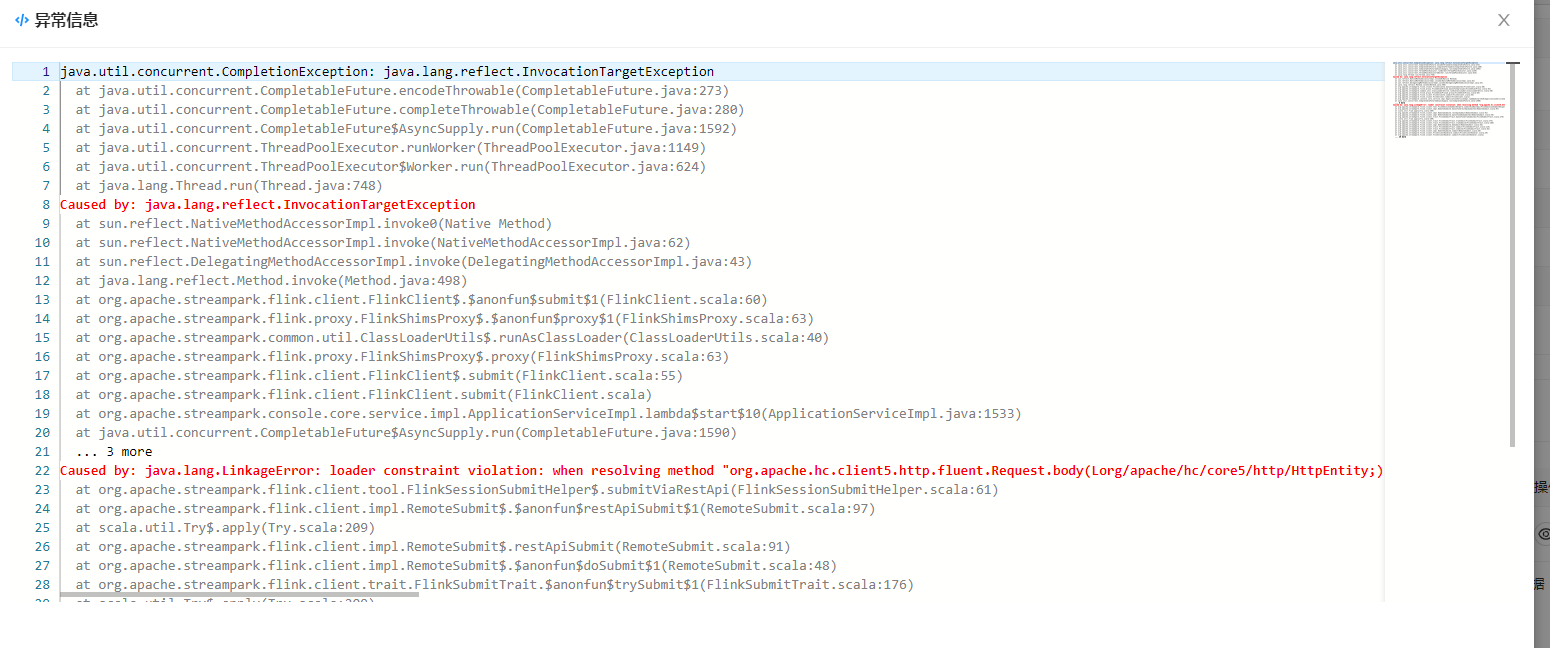Image resolution: width=1550 pixels, height=648 pixels.
Task: Click line 13 FlinkClient.scala:60 frame
Action: click(x=421, y=300)
